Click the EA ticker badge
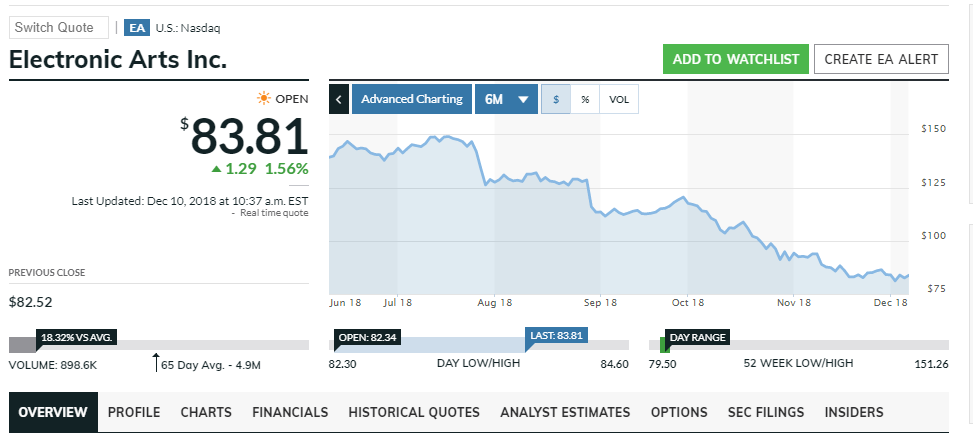Viewport: 973px width, 433px height. pyautogui.click(x=137, y=28)
